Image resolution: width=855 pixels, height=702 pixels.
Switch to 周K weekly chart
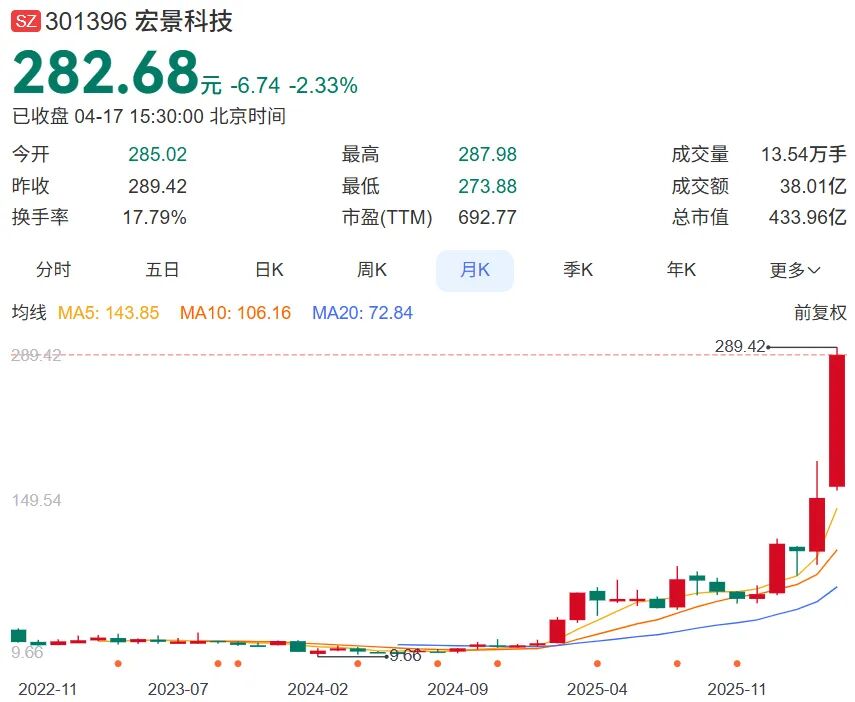pos(372,270)
